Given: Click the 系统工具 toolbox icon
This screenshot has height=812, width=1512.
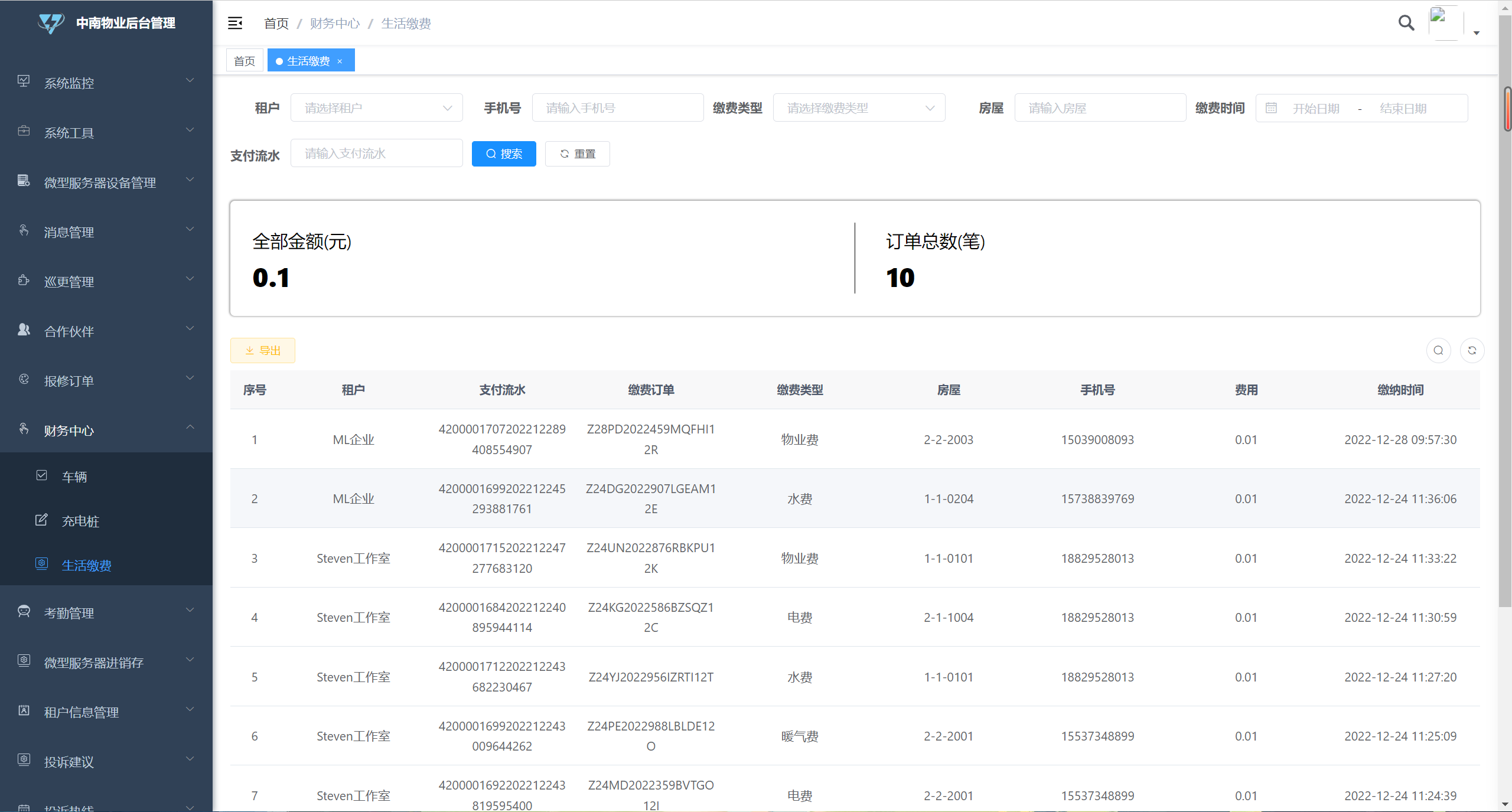Looking at the screenshot, I should (x=24, y=131).
